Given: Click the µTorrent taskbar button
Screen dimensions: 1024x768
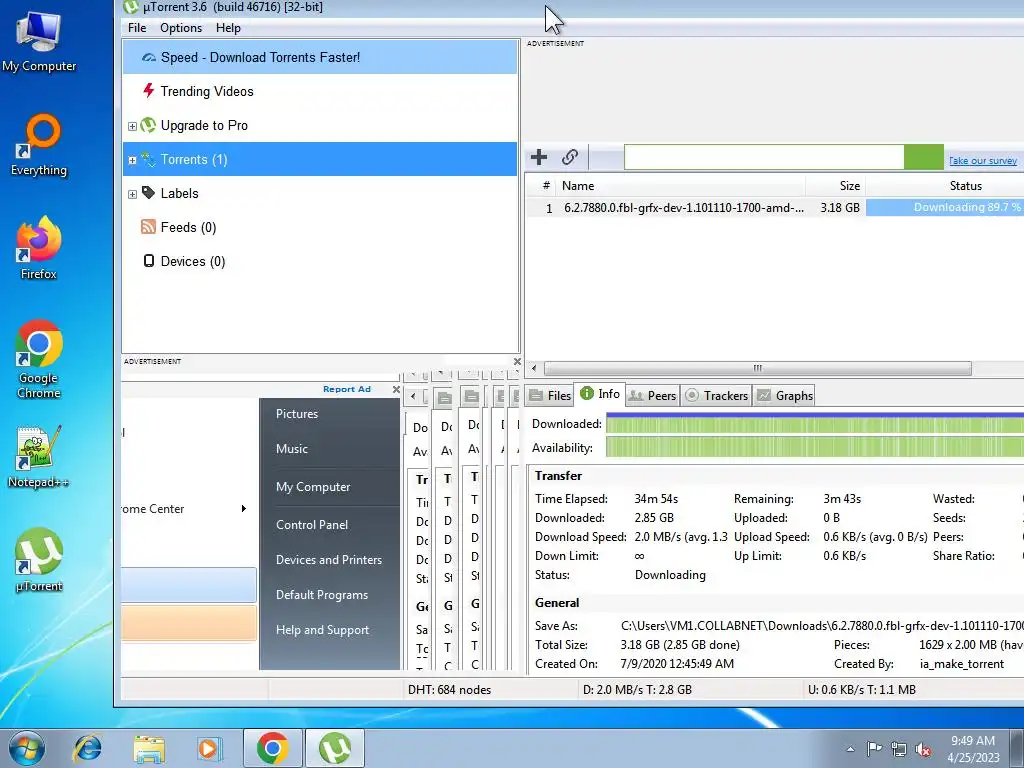Looking at the screenshot, I should coord(334,748).
